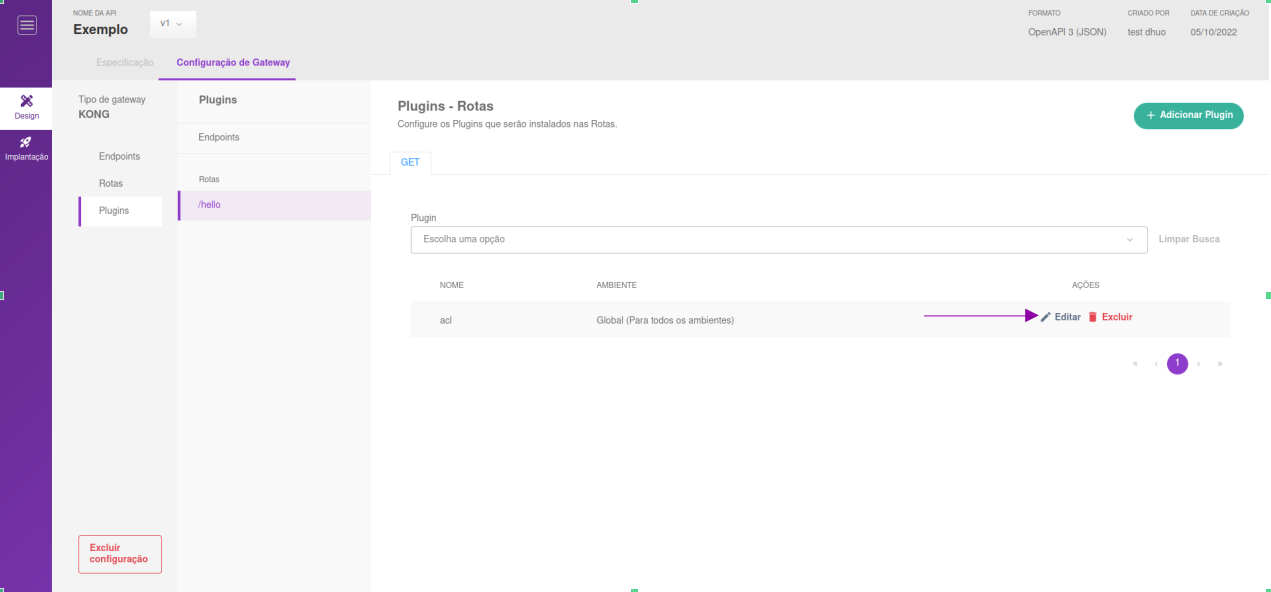Select the Configuração de Gateway tab
The image size is (1271, 592).
pos(233,62)
